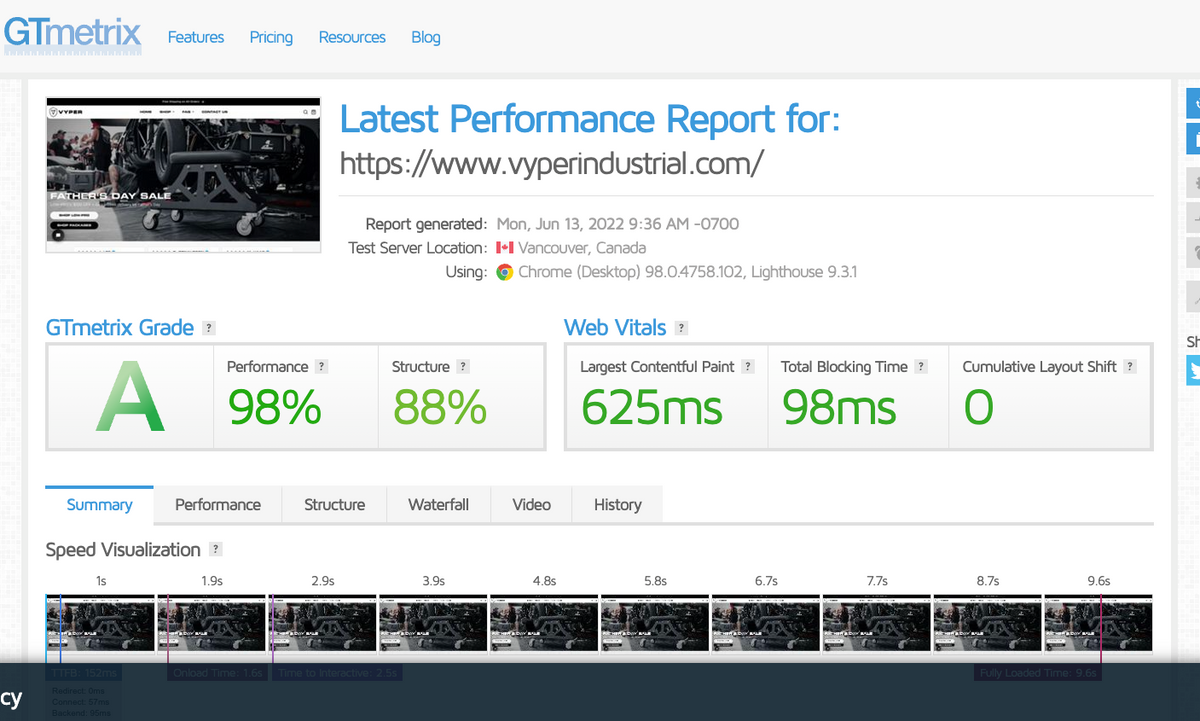Open the Features nav link

[x=196, y=37]
